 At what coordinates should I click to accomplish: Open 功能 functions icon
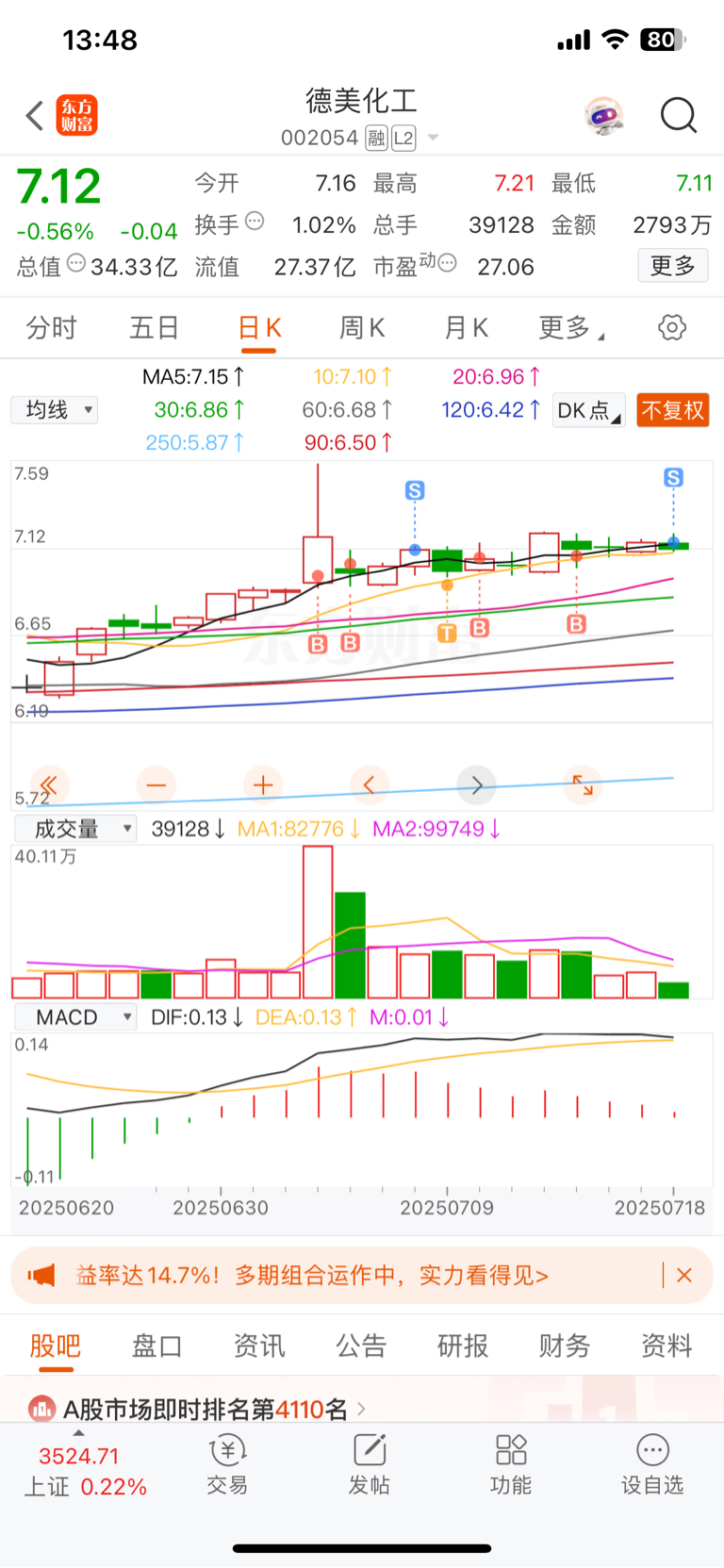tap(511, 1450)
